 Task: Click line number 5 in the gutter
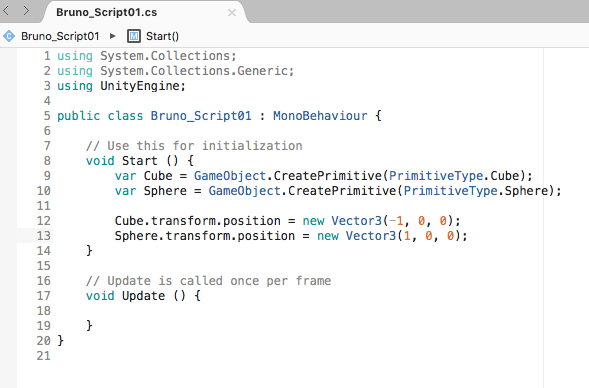tap(47, 116)
